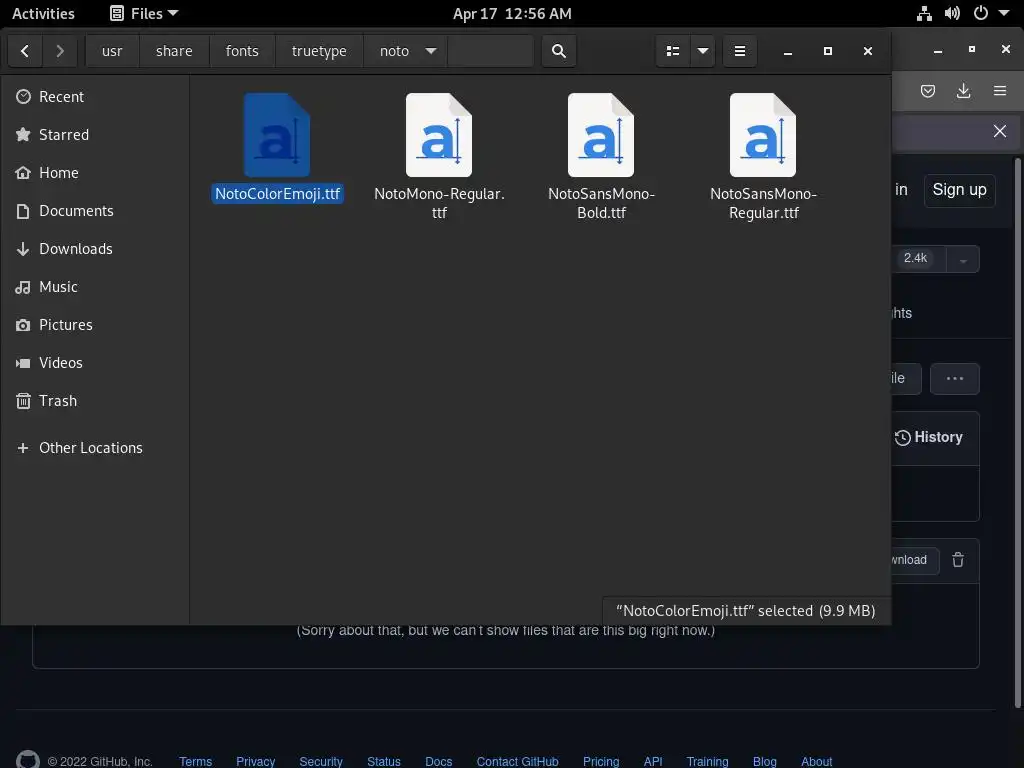Click the Pocket icon in browser toolbar
Image resolution: width=1024 pixels, height=768 pixels.
(x=927, y=91)
